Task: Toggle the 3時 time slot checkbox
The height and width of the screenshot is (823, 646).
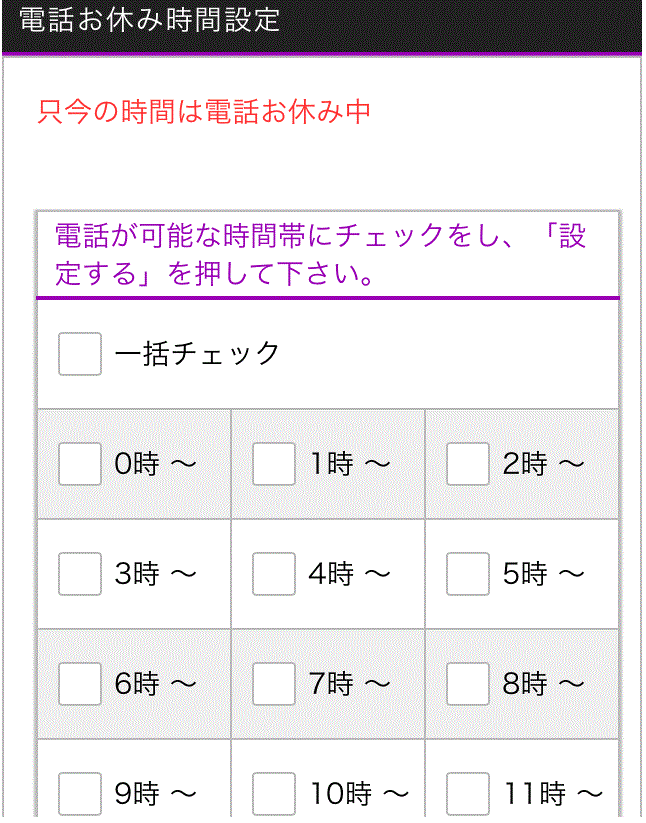Action: pyautogui.click(x=80, y=574)
